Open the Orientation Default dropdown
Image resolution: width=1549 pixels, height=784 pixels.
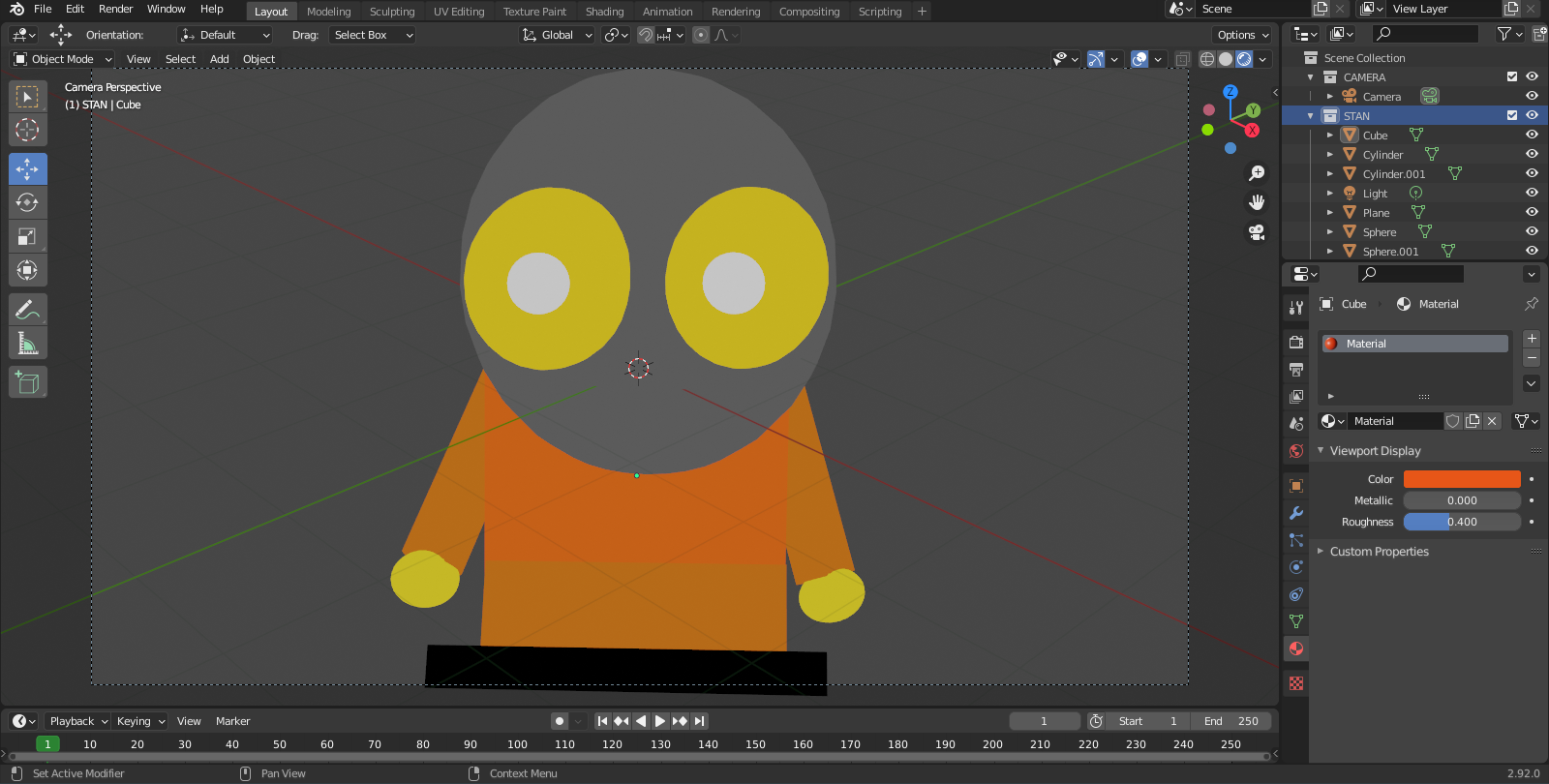tap(225, 35)
